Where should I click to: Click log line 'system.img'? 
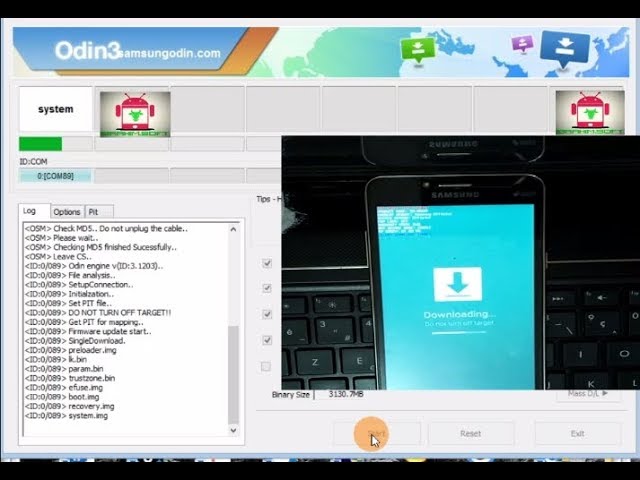tap(66, 416)
